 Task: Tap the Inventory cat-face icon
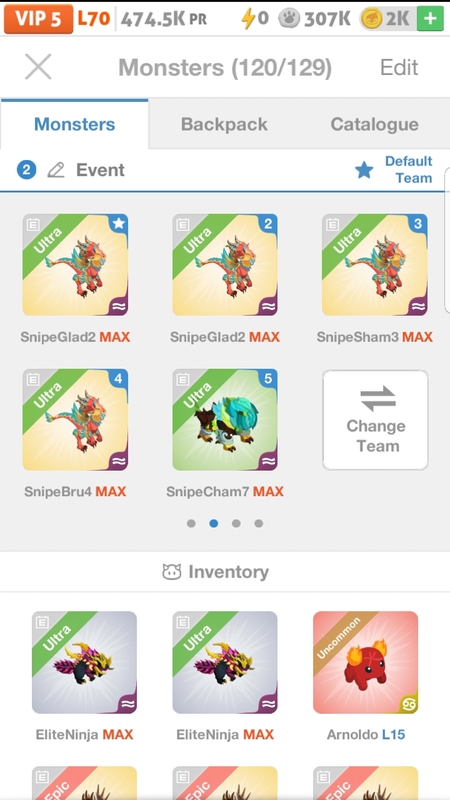click(x=171, y=572)
